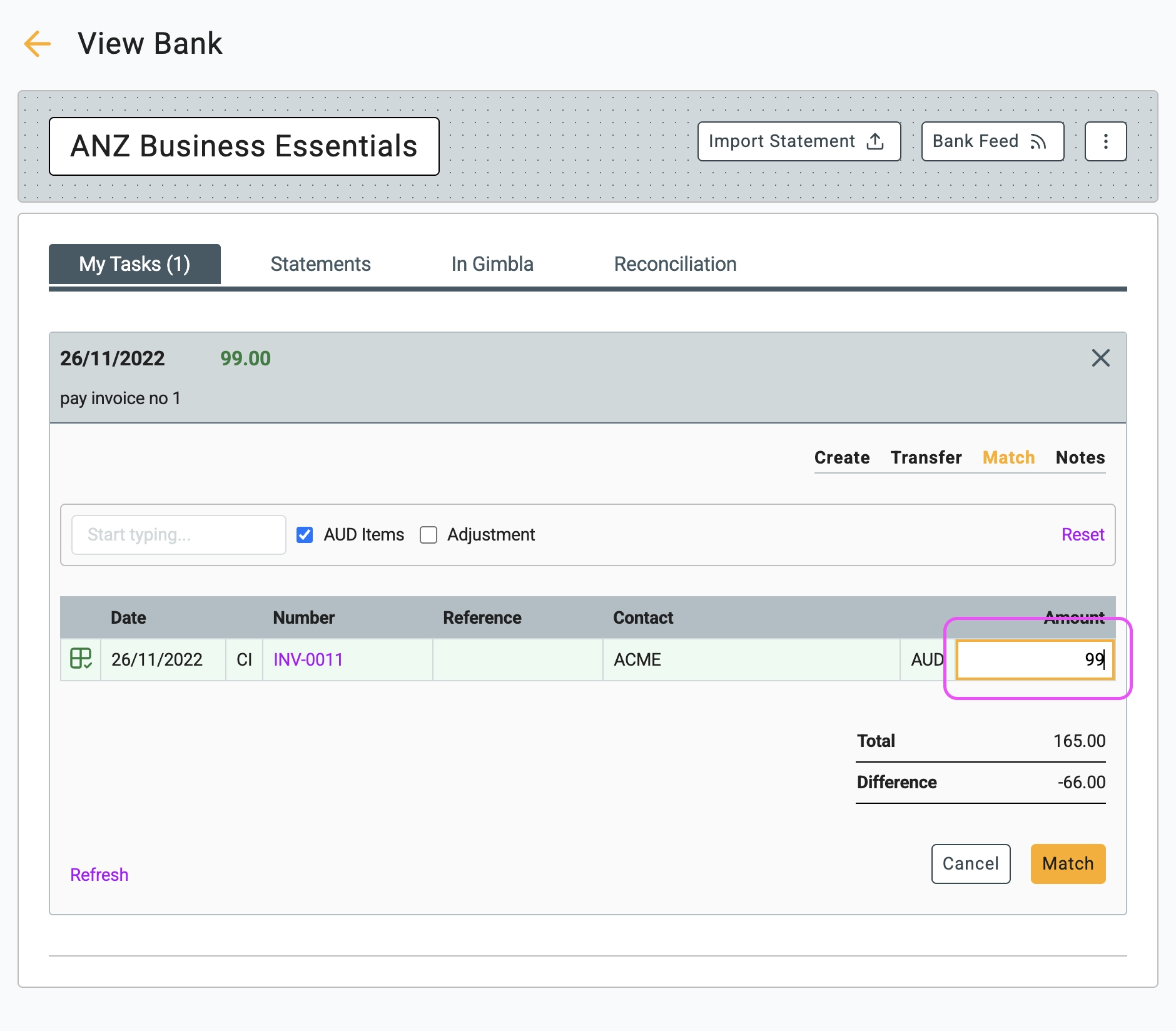
Task: Click the Date column header
Action: pyautogui.click(x=128, y=617)
